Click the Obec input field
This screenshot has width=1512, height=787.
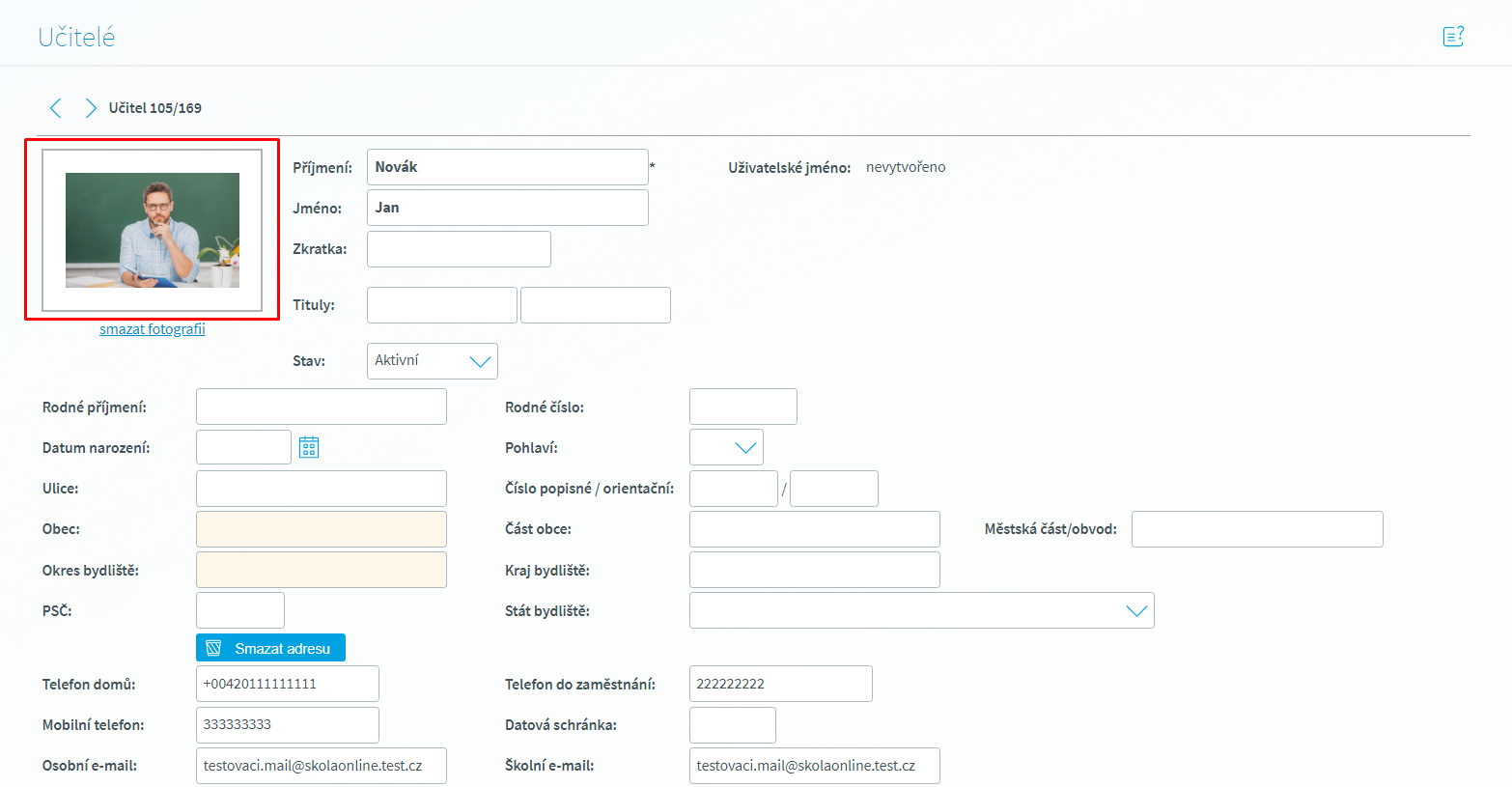point(321,529)
